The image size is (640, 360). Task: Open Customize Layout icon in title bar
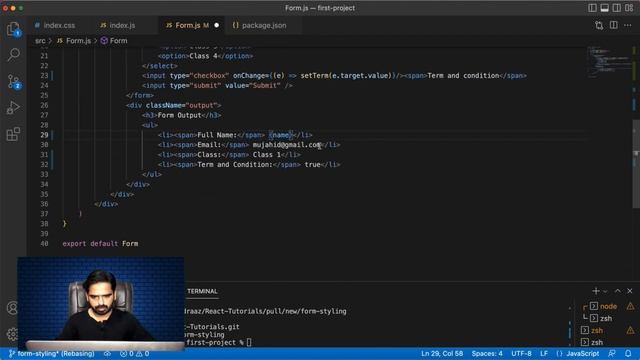coord(629,8)
